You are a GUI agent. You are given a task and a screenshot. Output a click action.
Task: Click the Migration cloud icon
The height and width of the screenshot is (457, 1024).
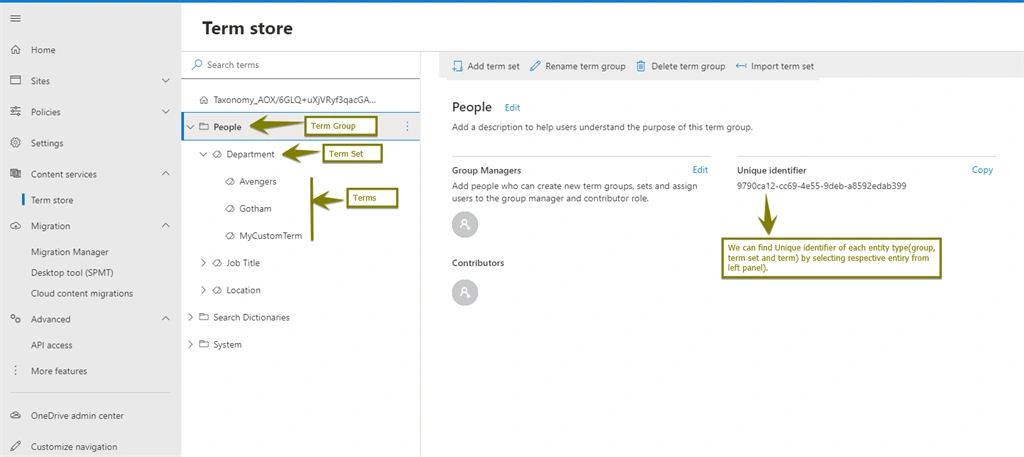pyautogui.click(x=16, y=226)
